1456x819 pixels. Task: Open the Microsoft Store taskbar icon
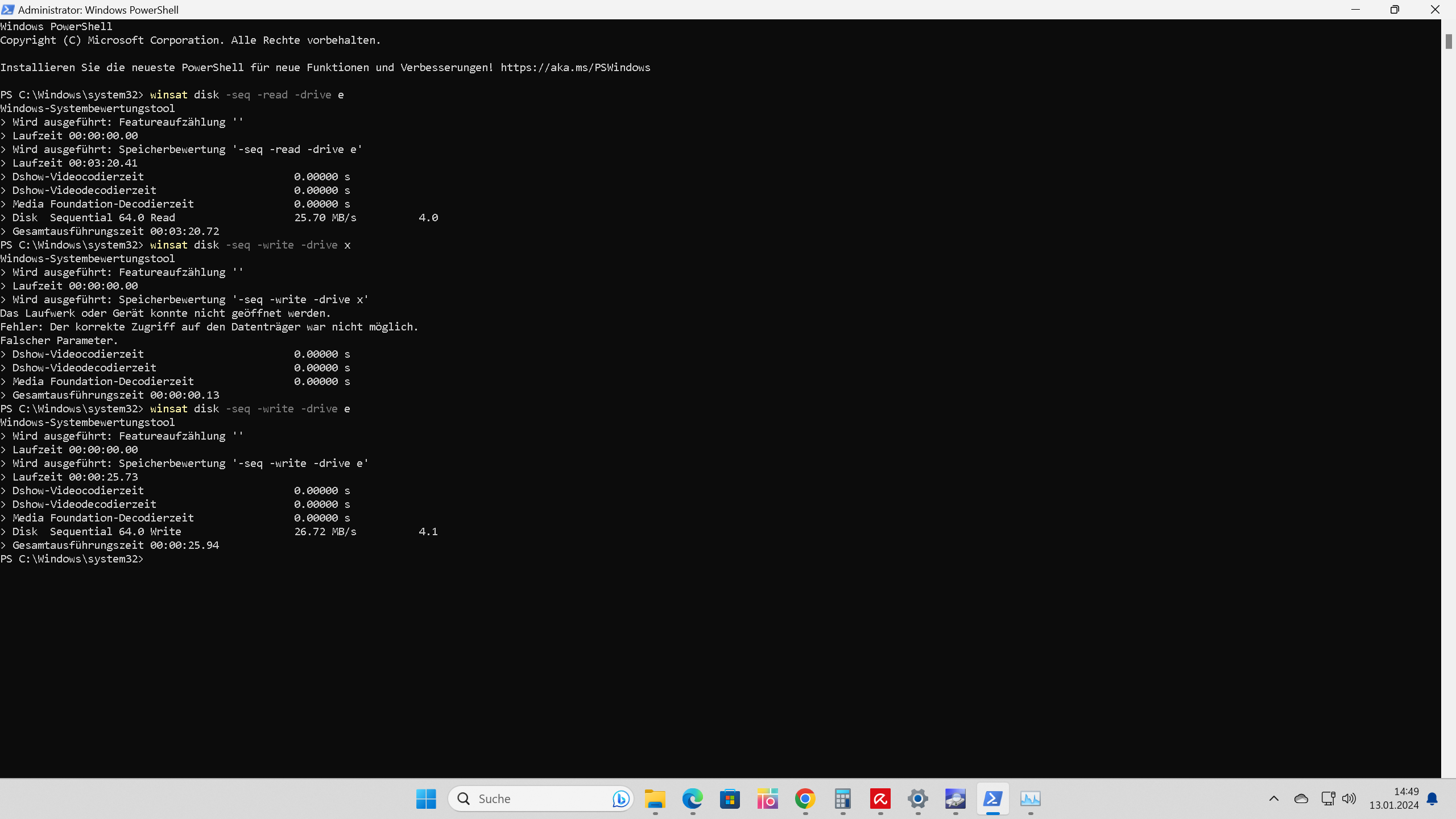coord(730,799)
